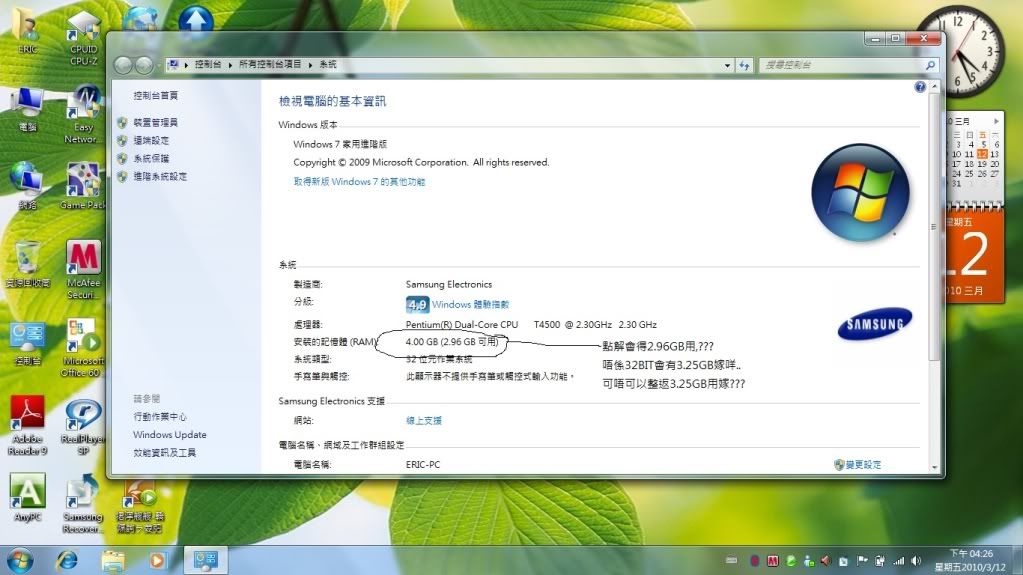The width and height of the screenshot is (1023, 575).
Task: Open the Windows 體驗指數 link
Action: [470, 304]
